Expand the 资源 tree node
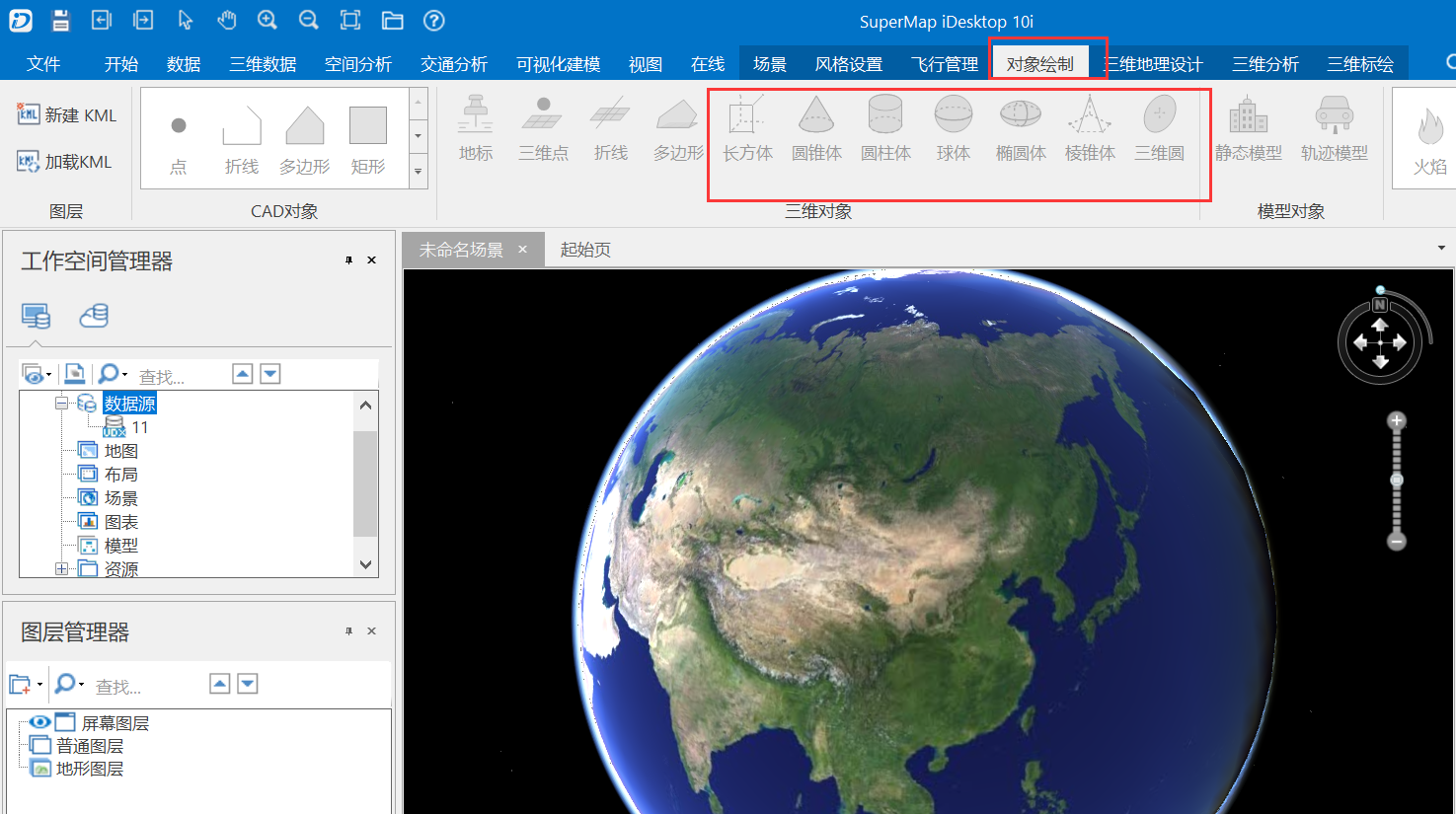Screen dimensions: 1456x814 coord(62,568)
